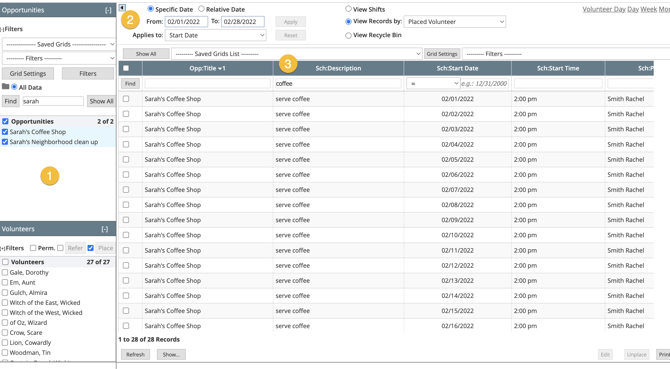Check the row dated 02/10/2022
670x369 pixels.
tap(126, 235)
